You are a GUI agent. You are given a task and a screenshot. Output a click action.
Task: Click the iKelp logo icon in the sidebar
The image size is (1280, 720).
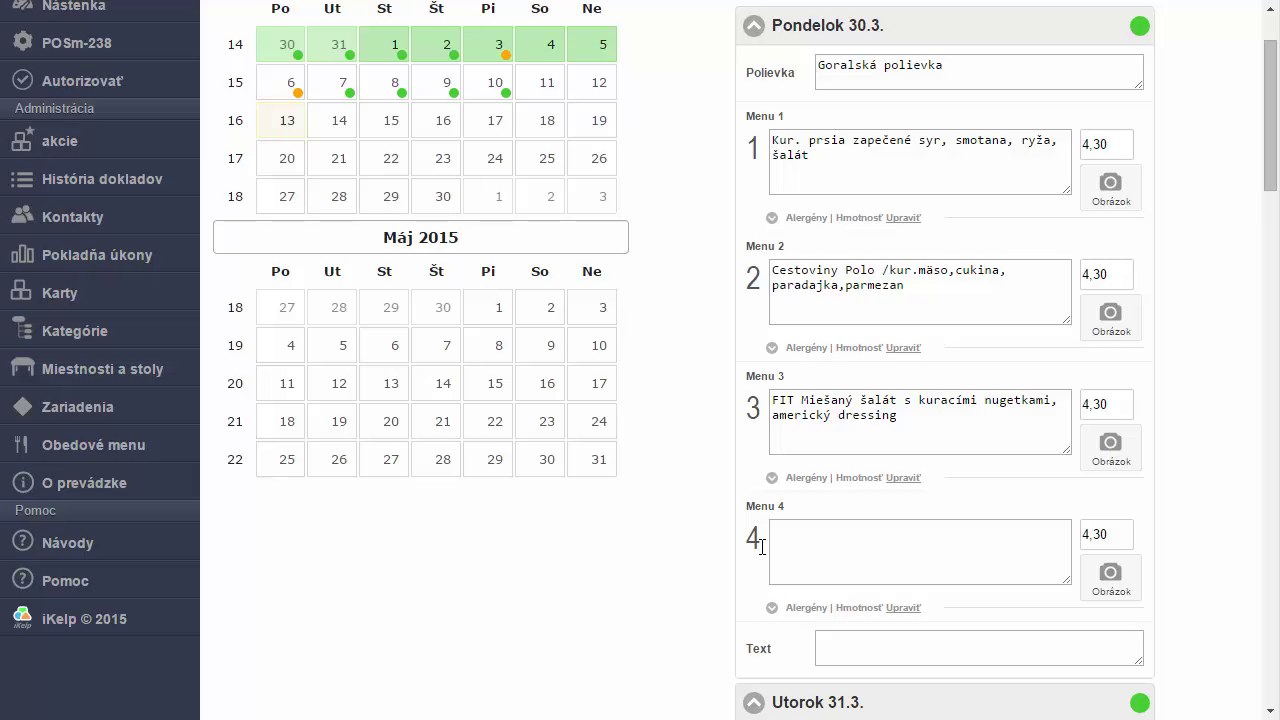point(22,618)
